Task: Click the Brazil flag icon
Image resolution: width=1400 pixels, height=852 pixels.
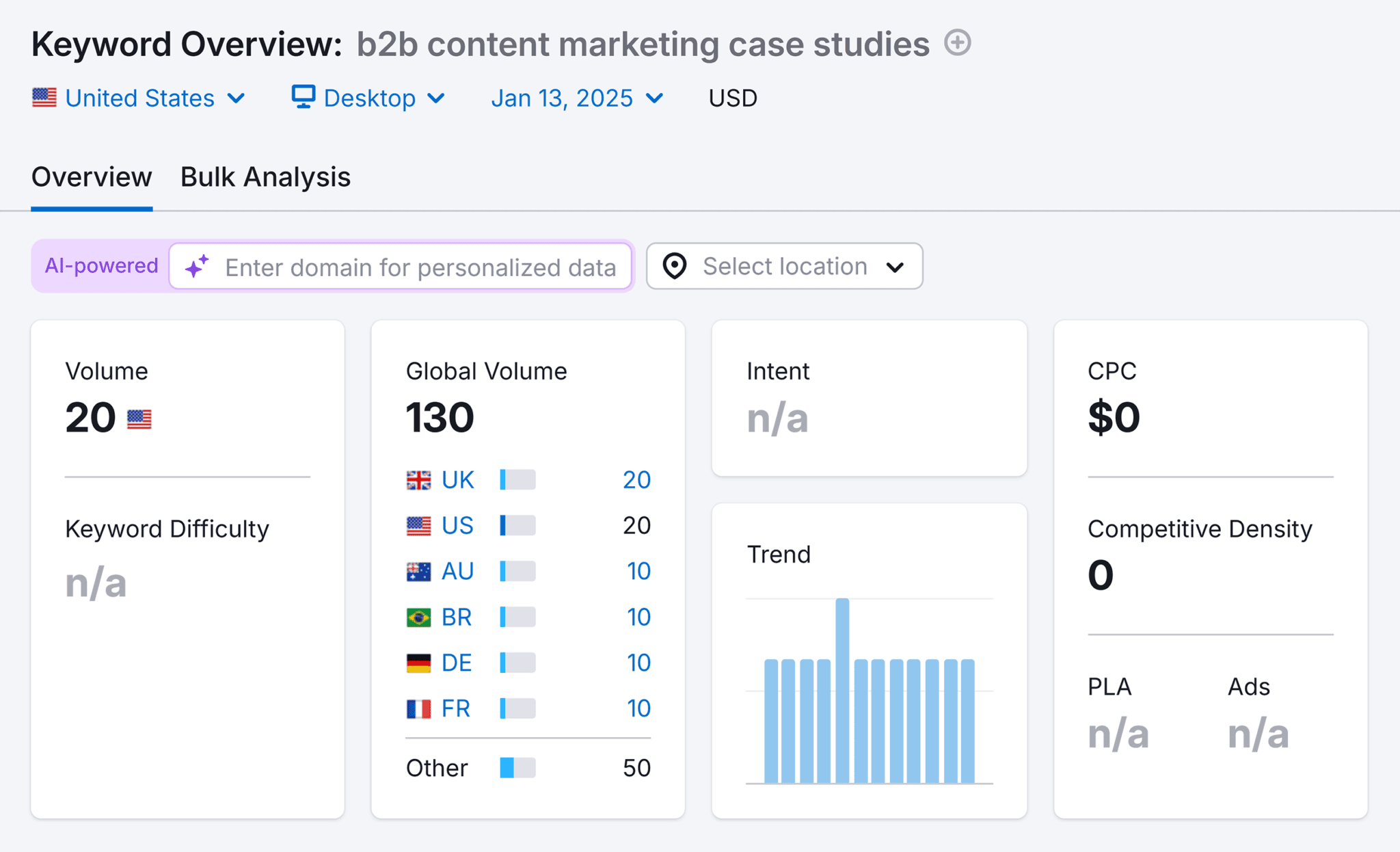Action: click(x=418, y=617)
